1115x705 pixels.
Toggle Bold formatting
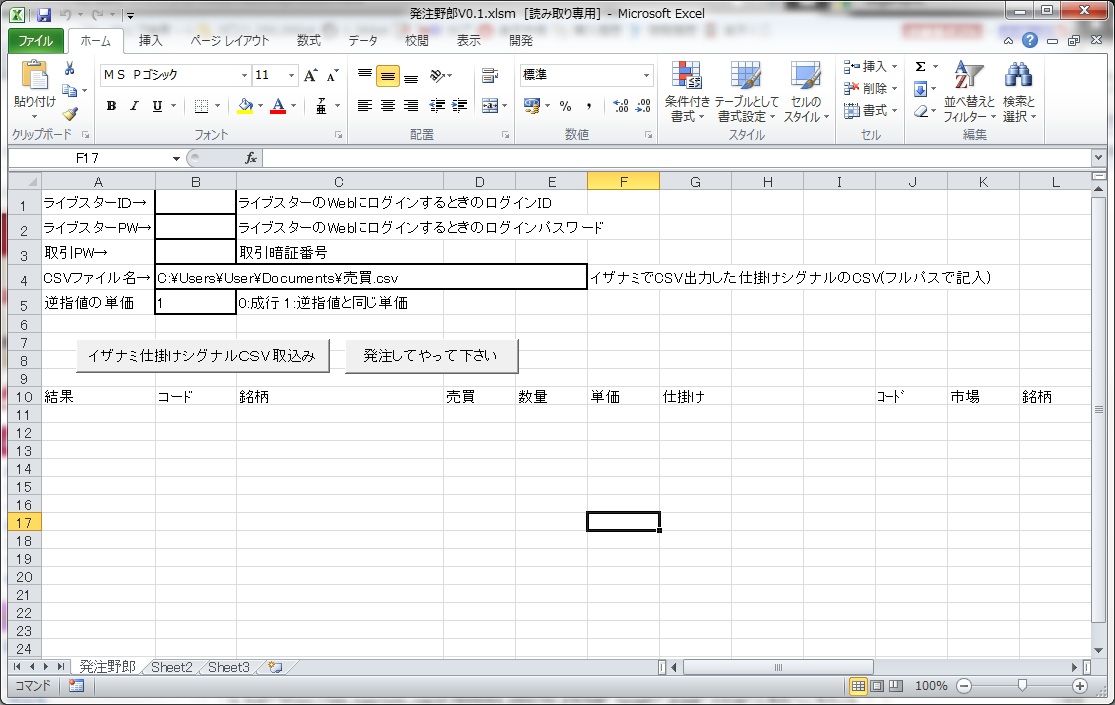(x=111, y=106)
